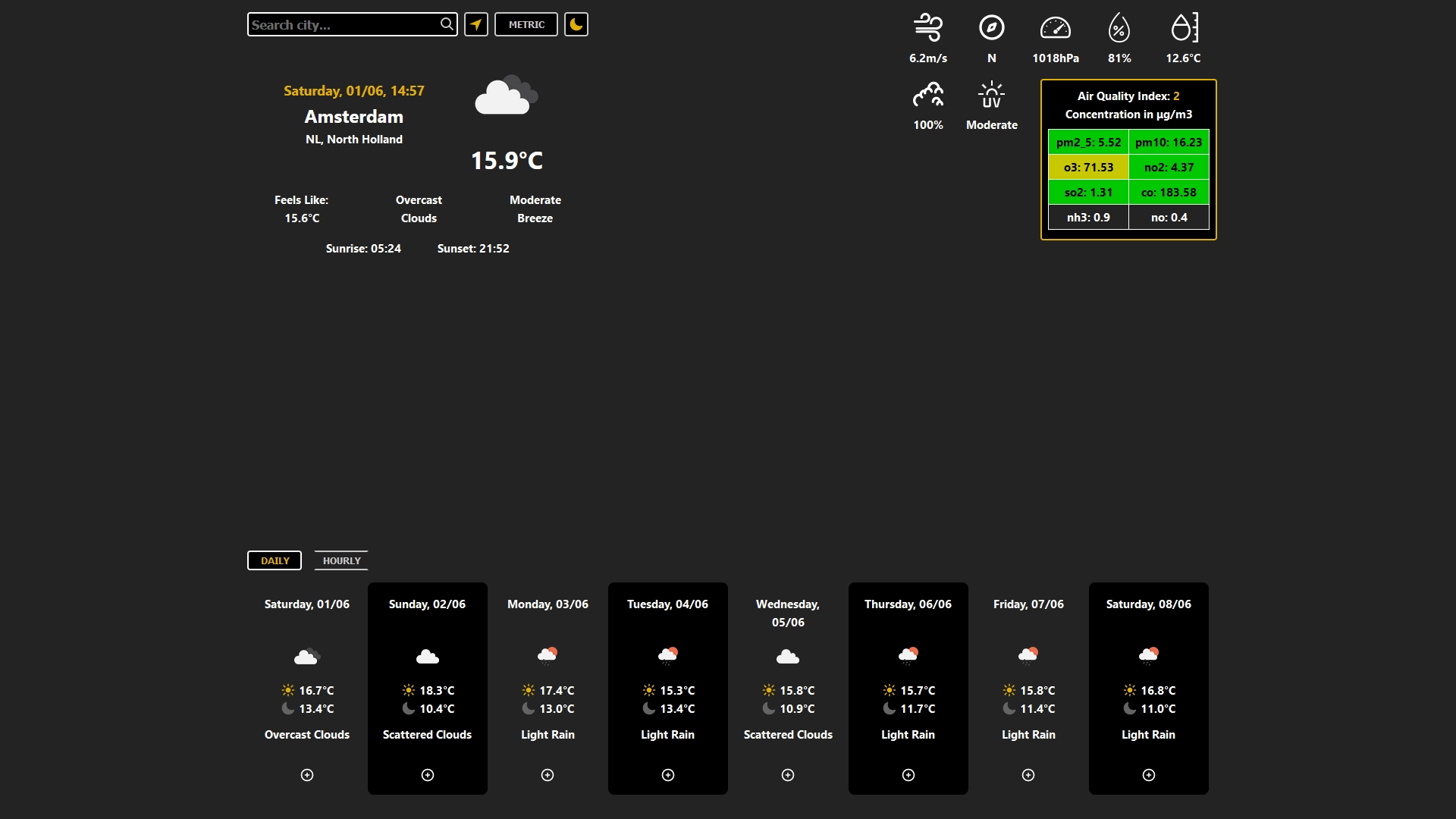Click the Saturday, 01/06, 14:57 date text
Screen dimensions: 1456x819
[x=354, y=90]
